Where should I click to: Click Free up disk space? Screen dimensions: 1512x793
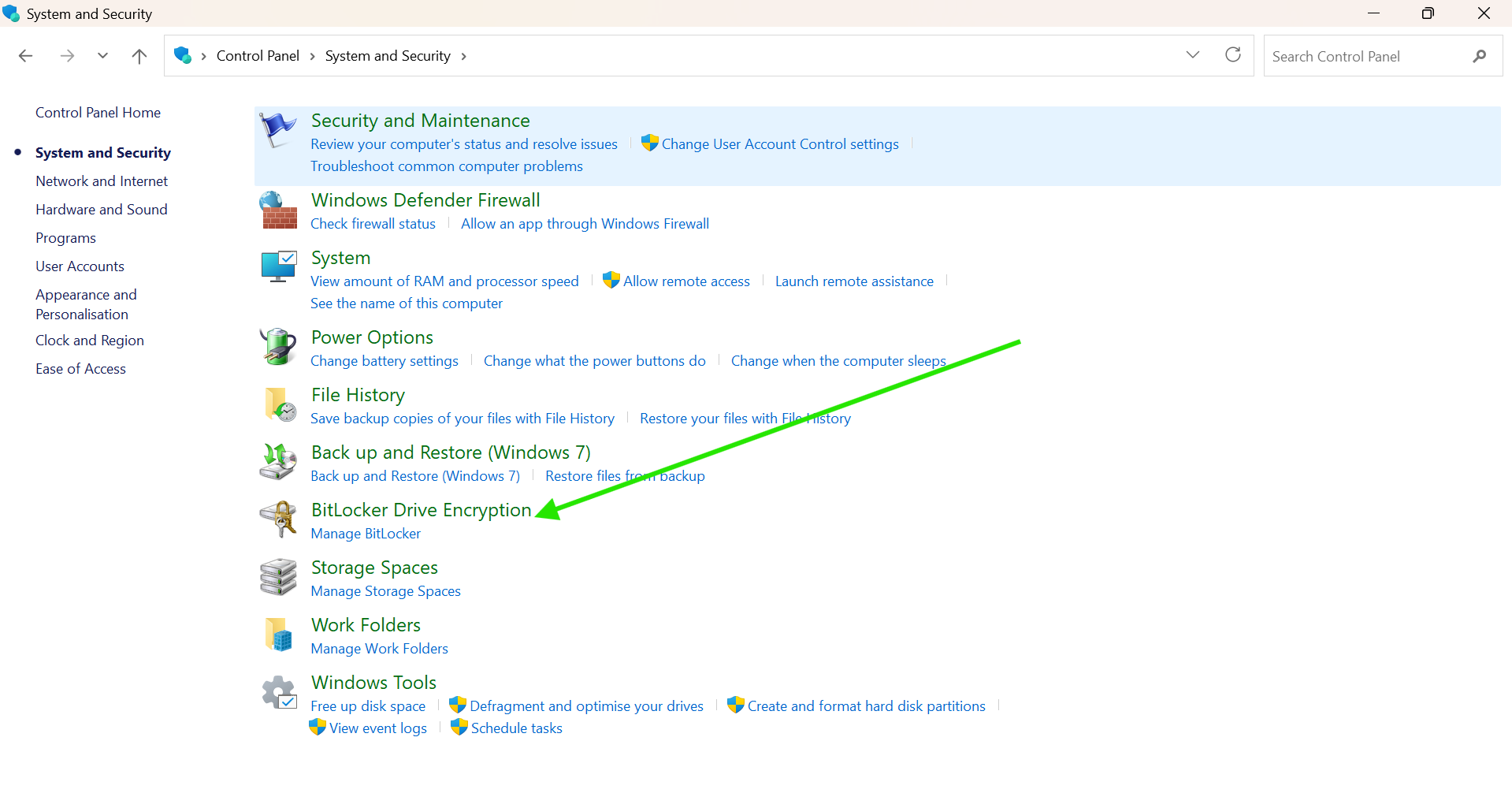[368, 706]
